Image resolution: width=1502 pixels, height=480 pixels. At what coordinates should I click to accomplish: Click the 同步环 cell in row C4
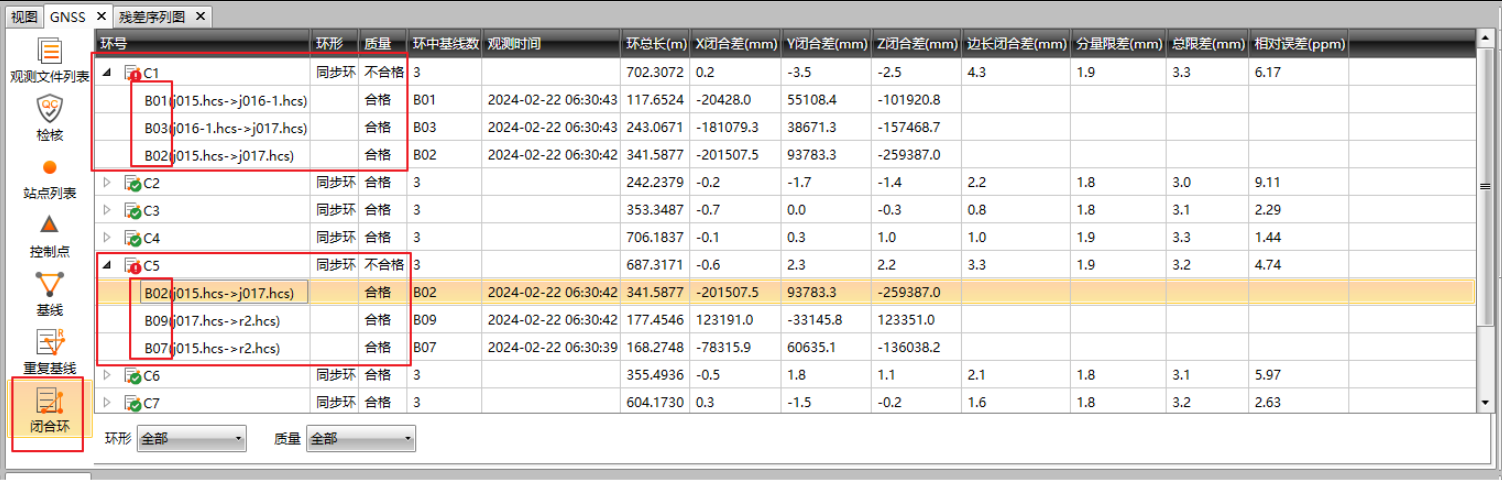tap(335, 238)
